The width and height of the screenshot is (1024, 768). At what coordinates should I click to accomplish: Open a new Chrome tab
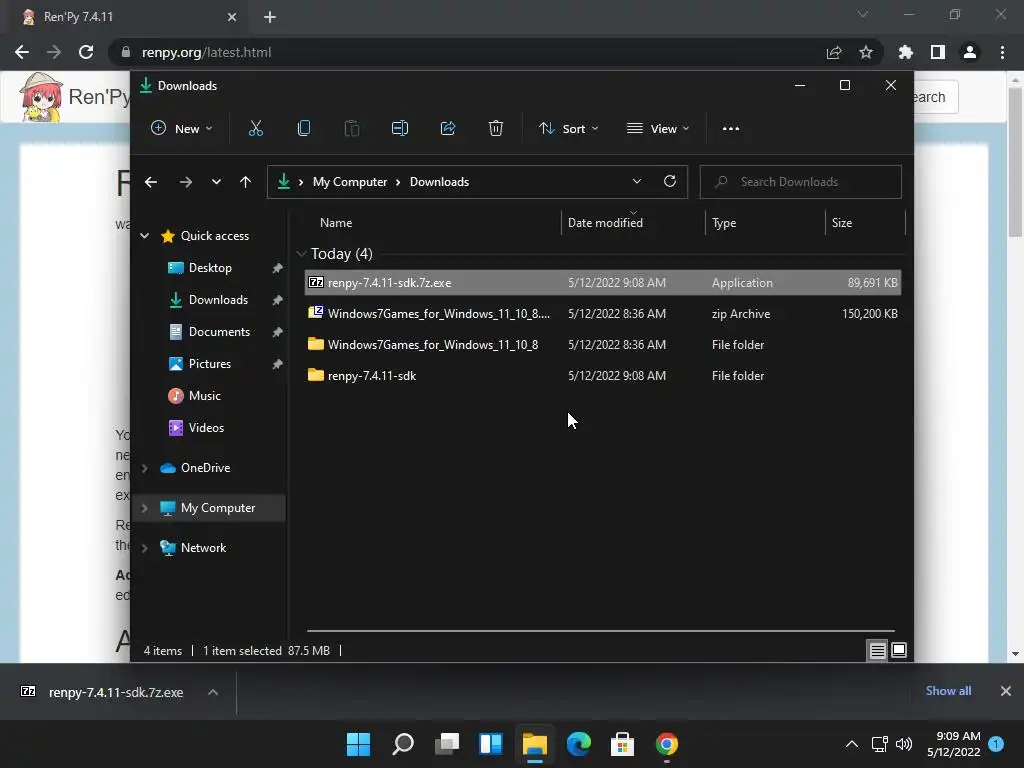tap(270, 17)
